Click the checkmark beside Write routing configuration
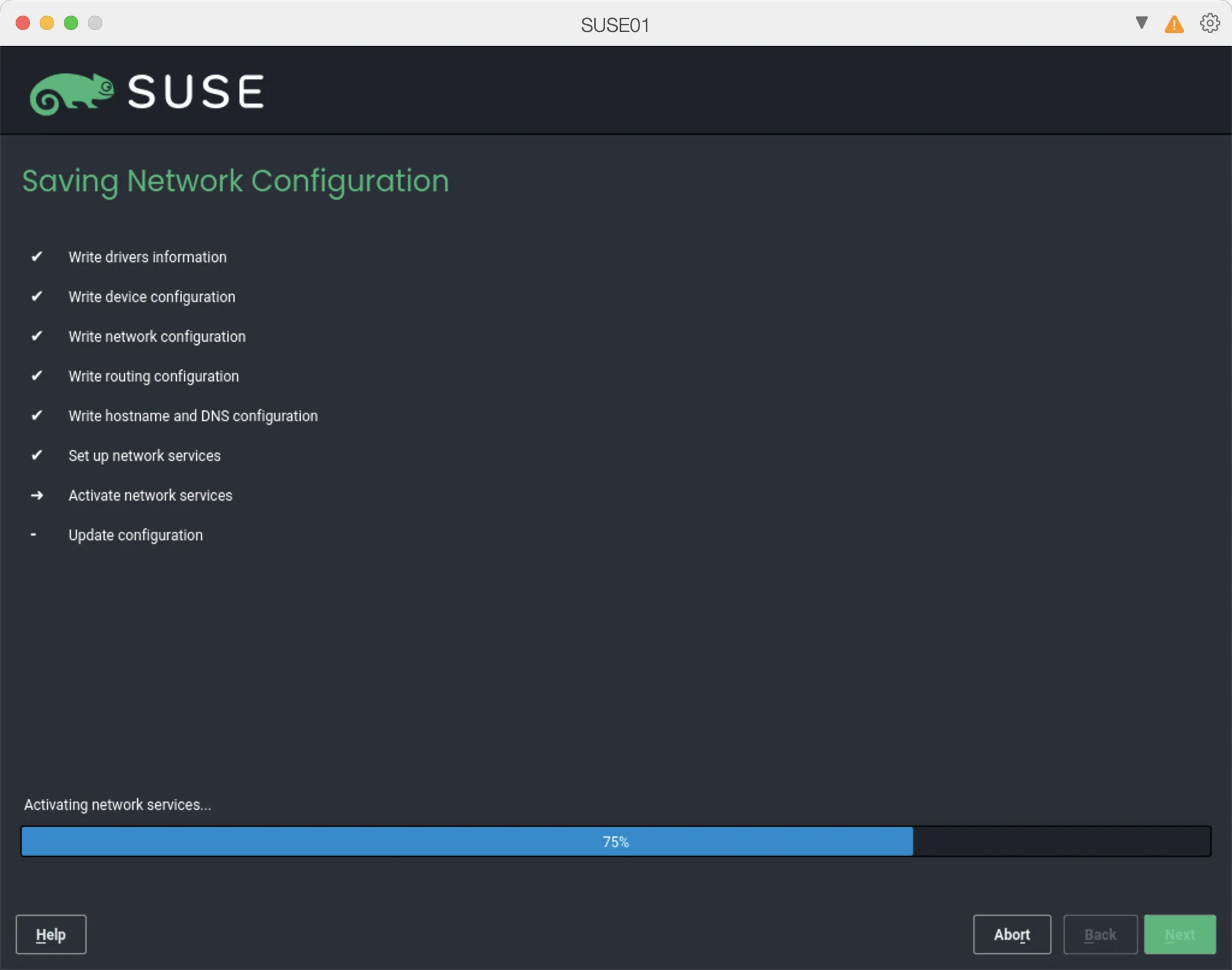Image resolution: width=1232 pixels, height=970 pixels. 37,375
